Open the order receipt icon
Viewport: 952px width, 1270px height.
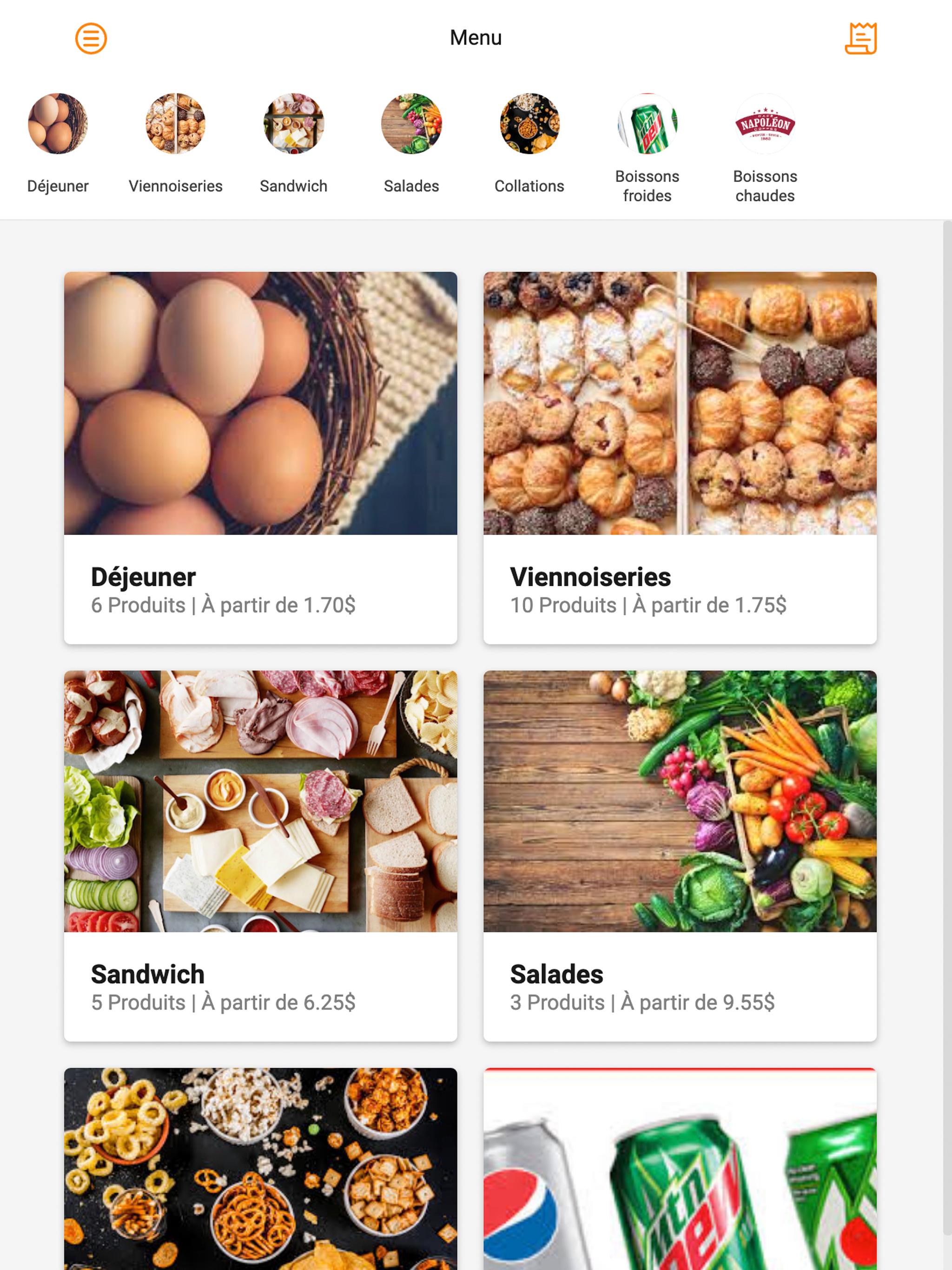click(860, 39)
